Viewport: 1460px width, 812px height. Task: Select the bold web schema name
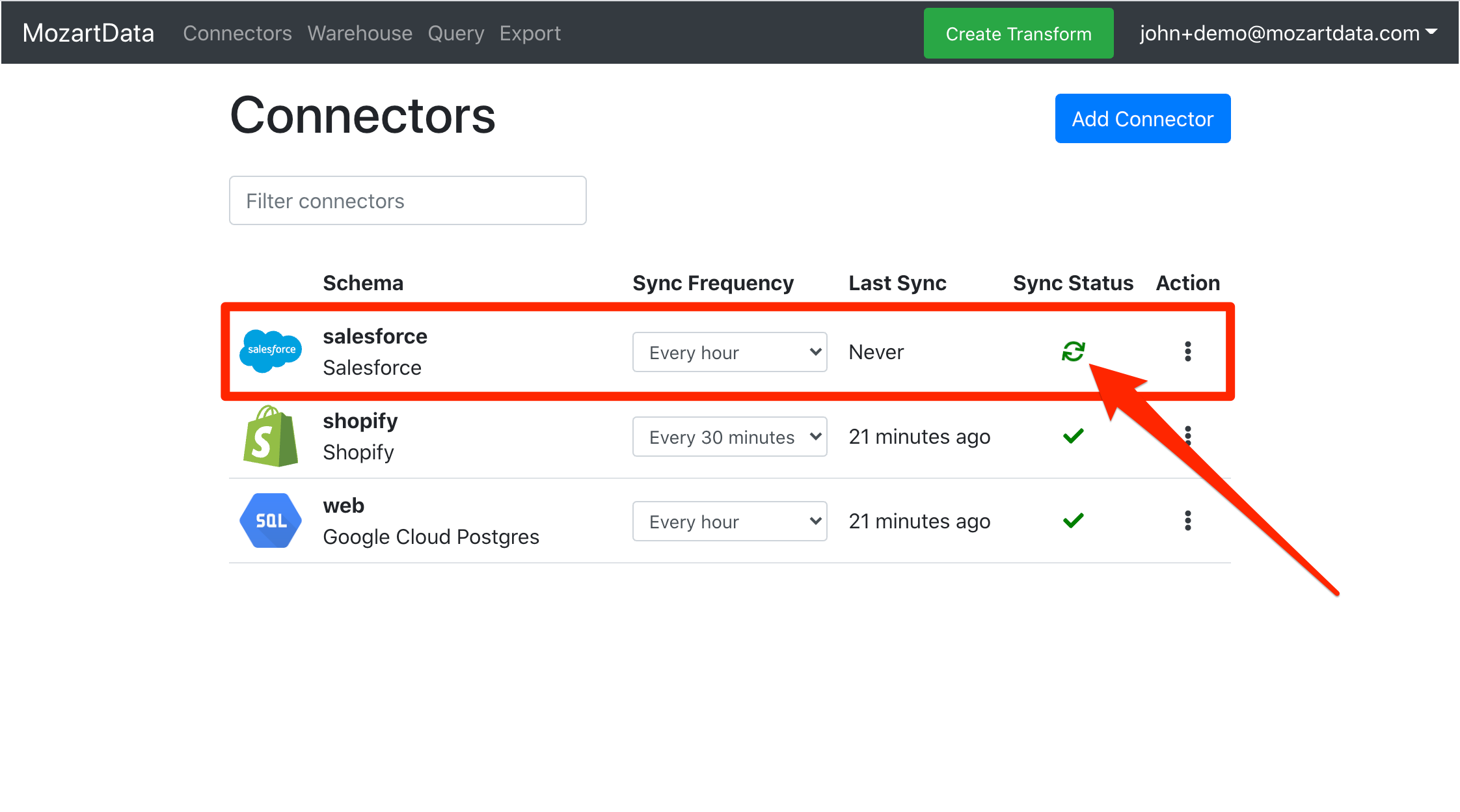(x=344, y=506)
